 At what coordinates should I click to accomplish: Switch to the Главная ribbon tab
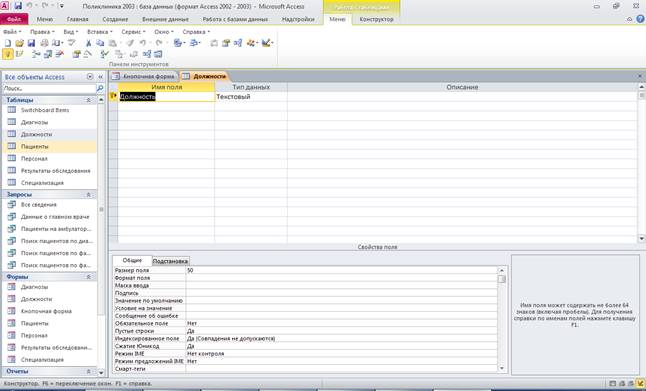77,19
